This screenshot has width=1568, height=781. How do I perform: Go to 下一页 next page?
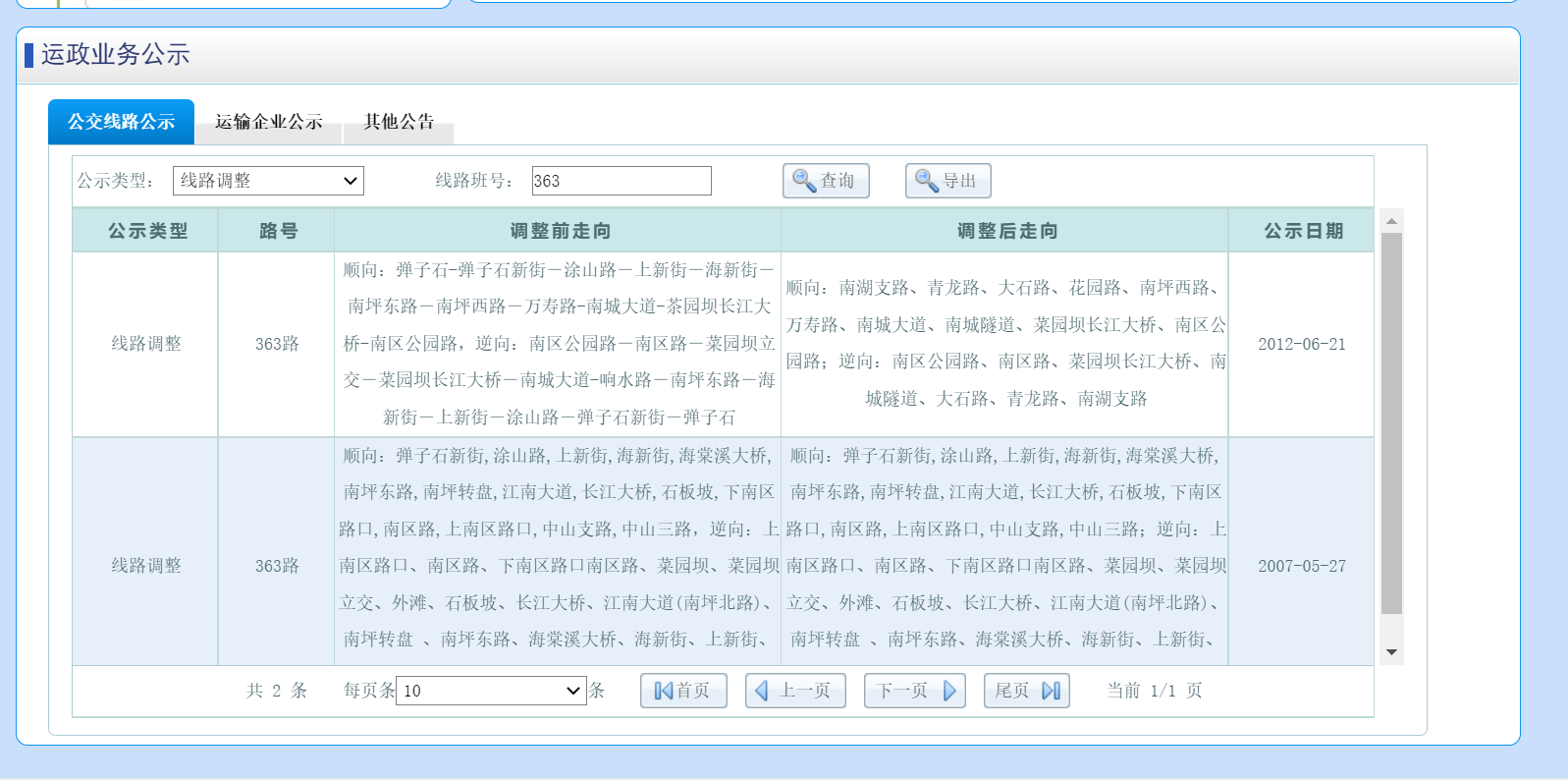pos(915,691)
